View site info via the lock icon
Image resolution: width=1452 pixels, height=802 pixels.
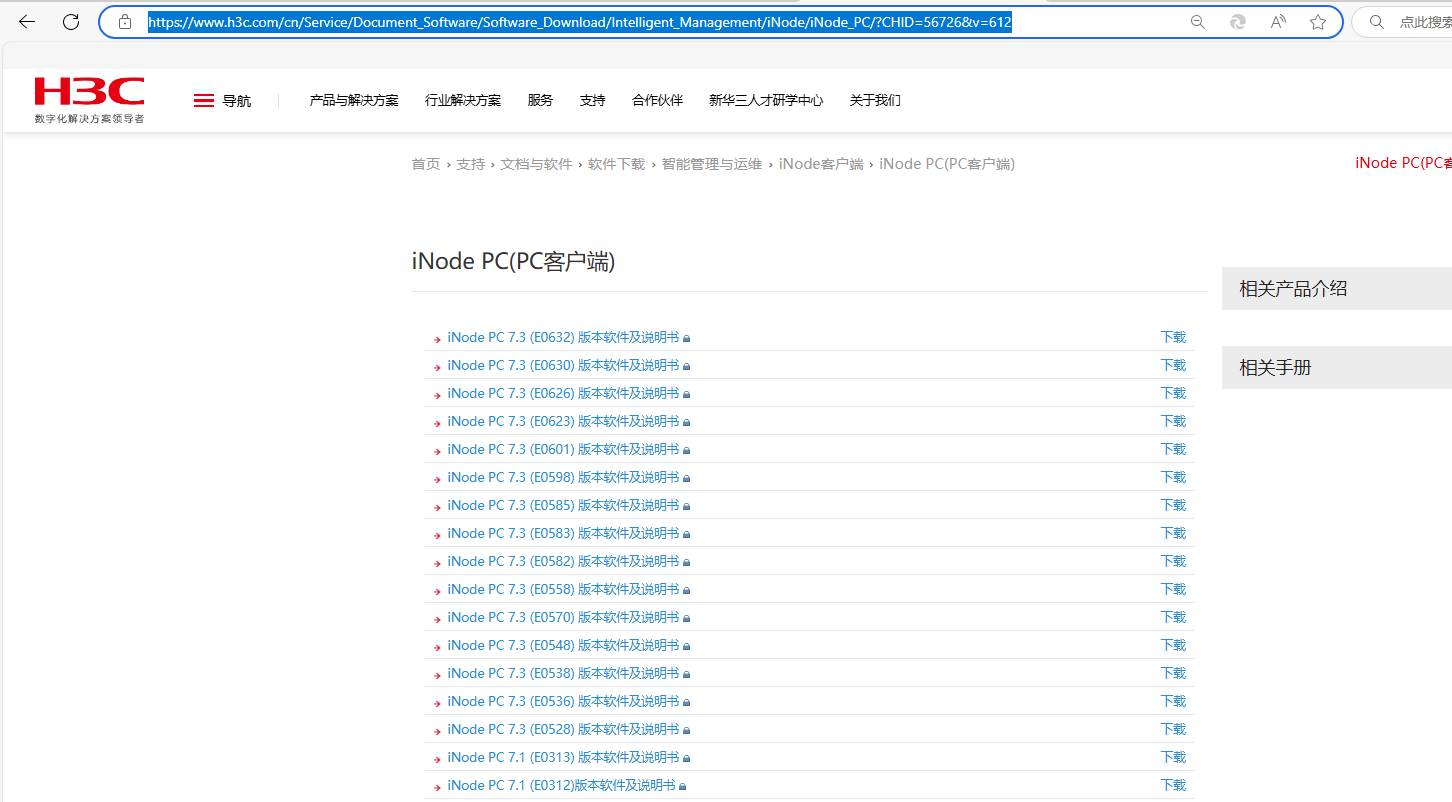pos(125,22)
